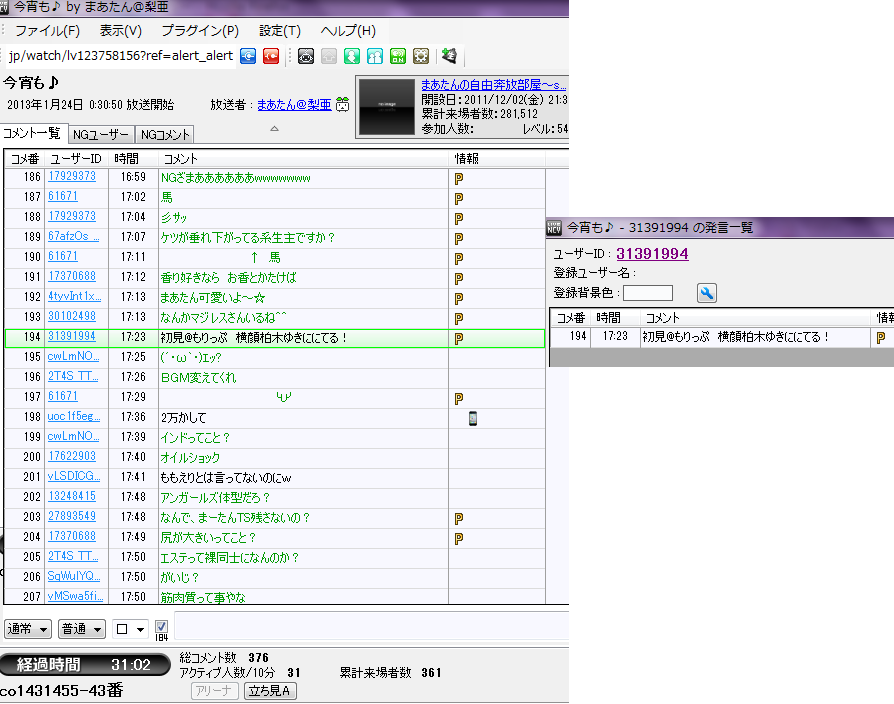Click the P icon in the 発言一覧 window
Image resolution: width=894 pixels, height=704 pixels.
click(x=880, y=337)
